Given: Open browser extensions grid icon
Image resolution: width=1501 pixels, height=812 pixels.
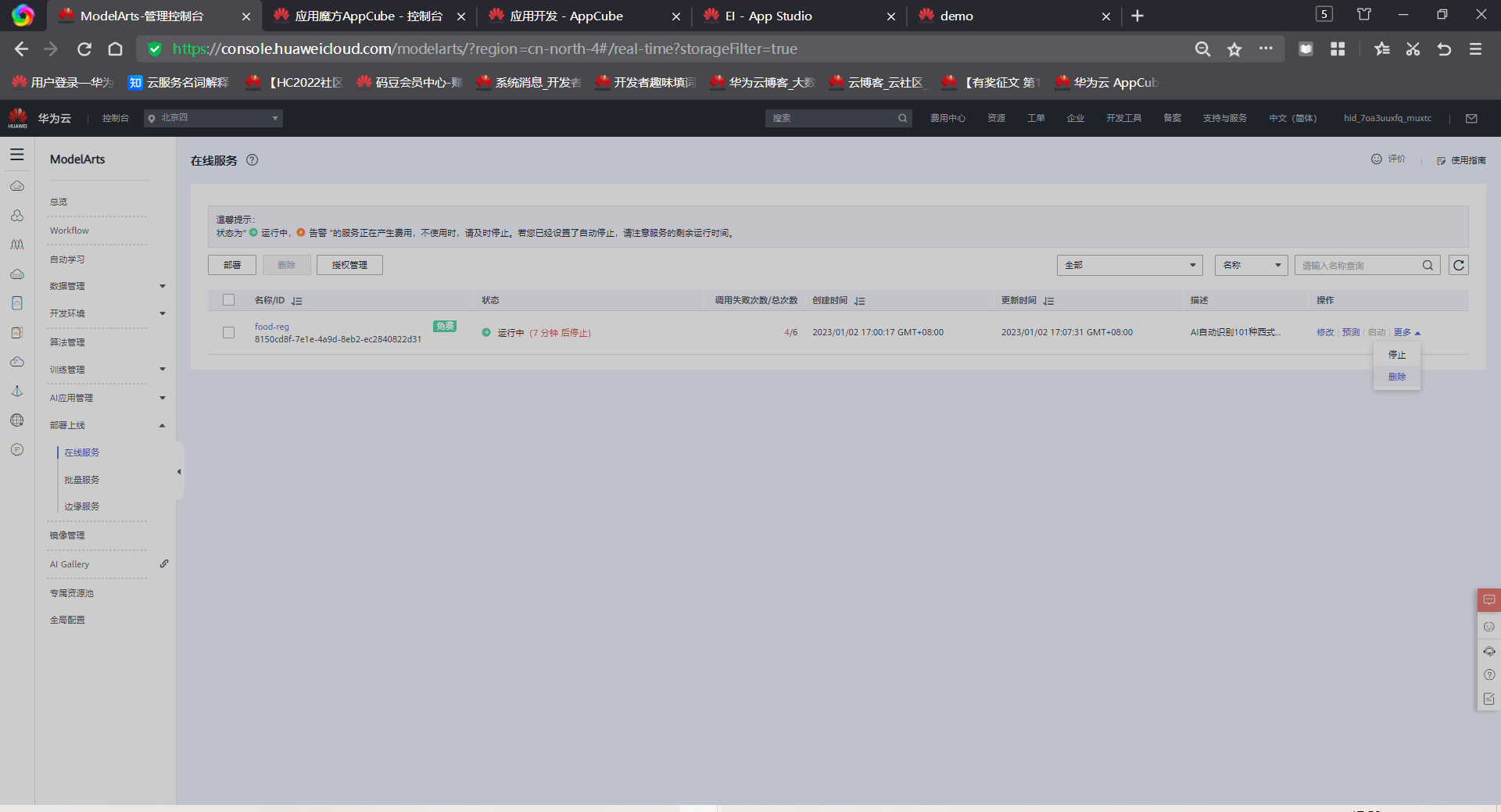Looking at the screenshot, I should pyautogui.click(x=1338, y=49).
